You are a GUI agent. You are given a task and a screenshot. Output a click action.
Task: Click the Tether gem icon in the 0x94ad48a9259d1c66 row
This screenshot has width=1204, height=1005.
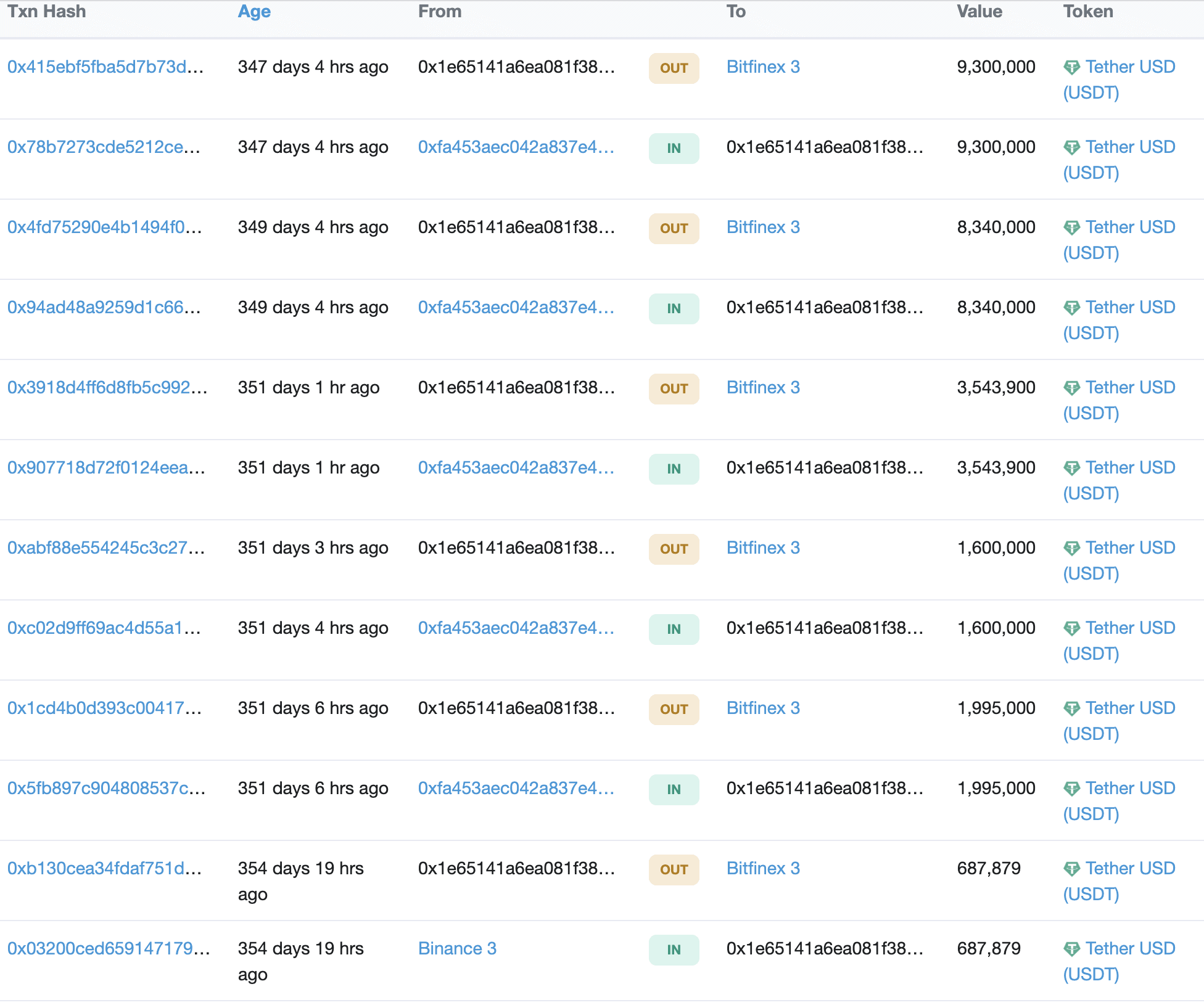1072,308
